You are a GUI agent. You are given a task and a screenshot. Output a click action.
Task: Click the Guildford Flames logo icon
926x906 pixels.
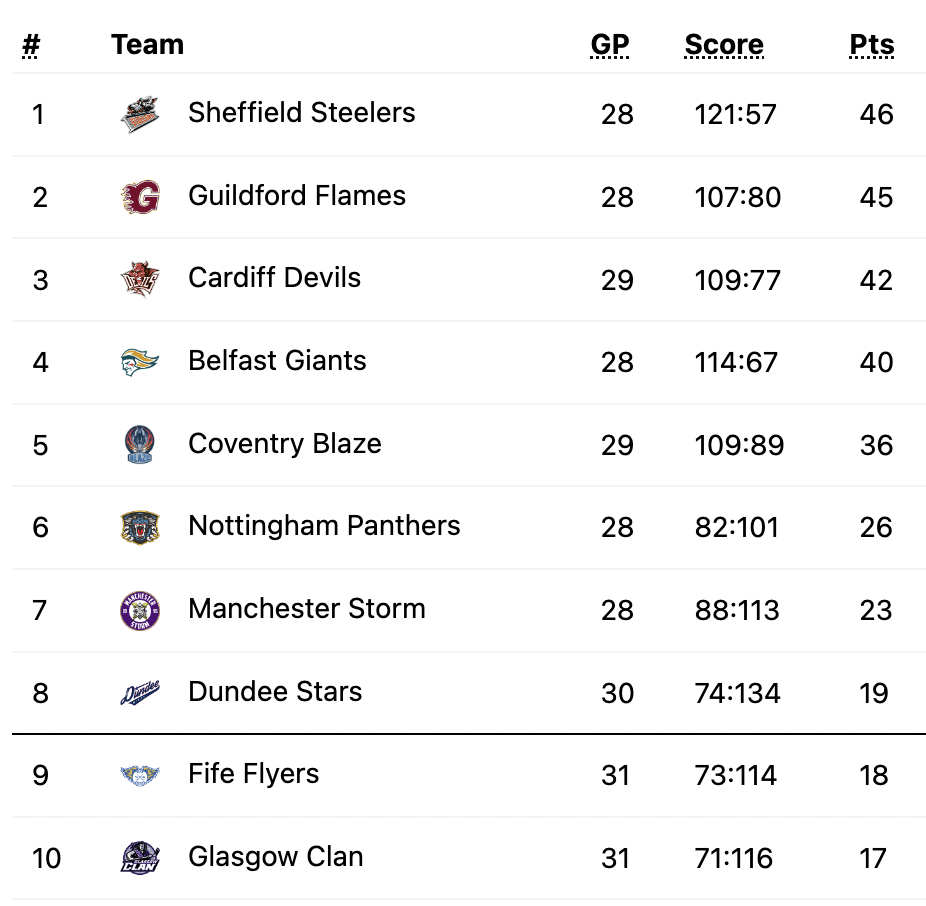140,197
